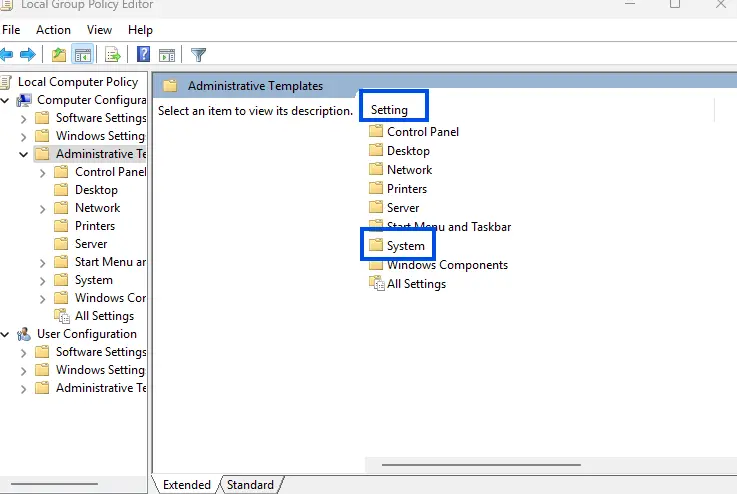Switch to the Extended tab

[x=187, y=485]
